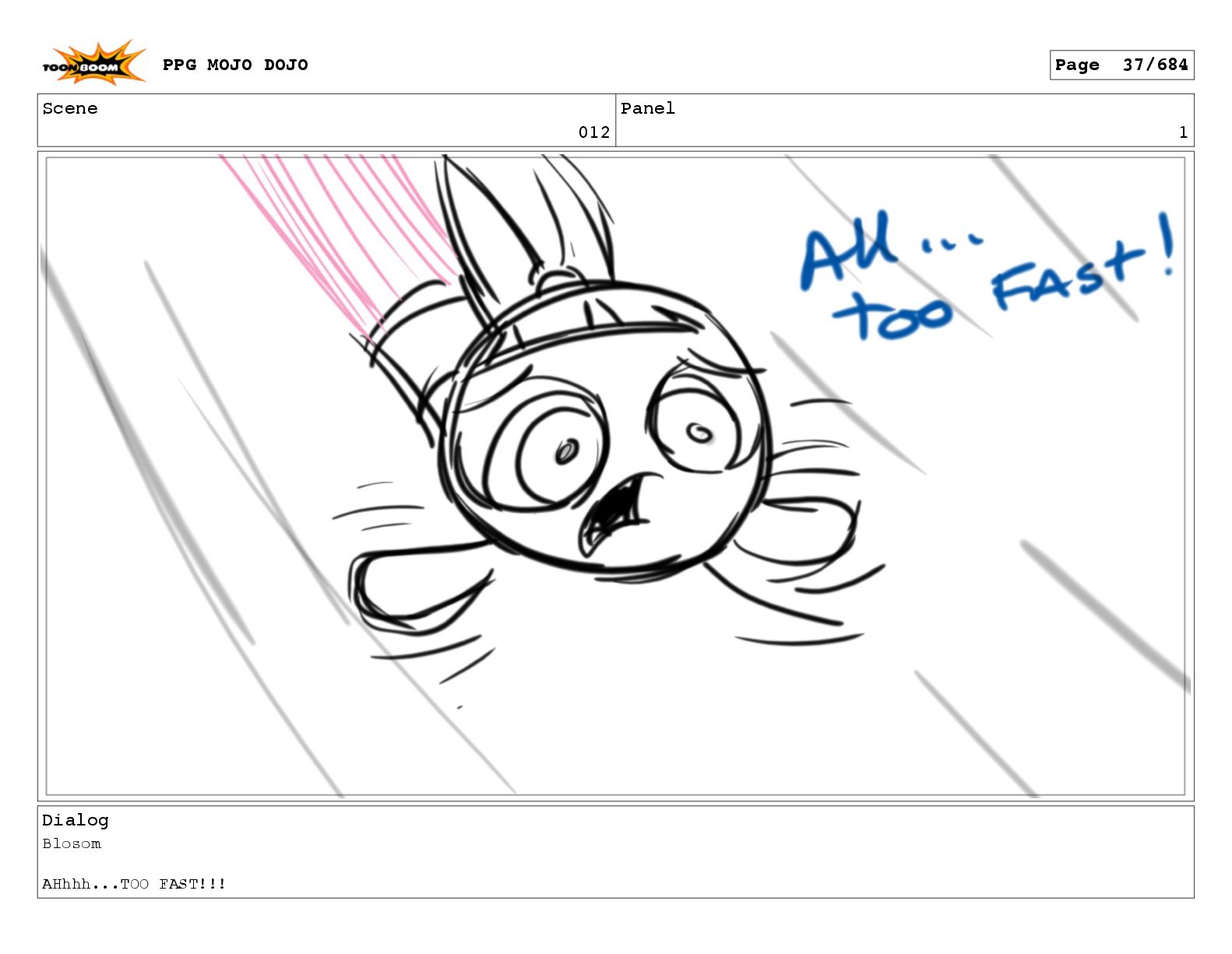The height and width of the screenshot is (954, 1232).
Task: Click the 'Page 37/684' page indicator
Action: pos(1121,65)
